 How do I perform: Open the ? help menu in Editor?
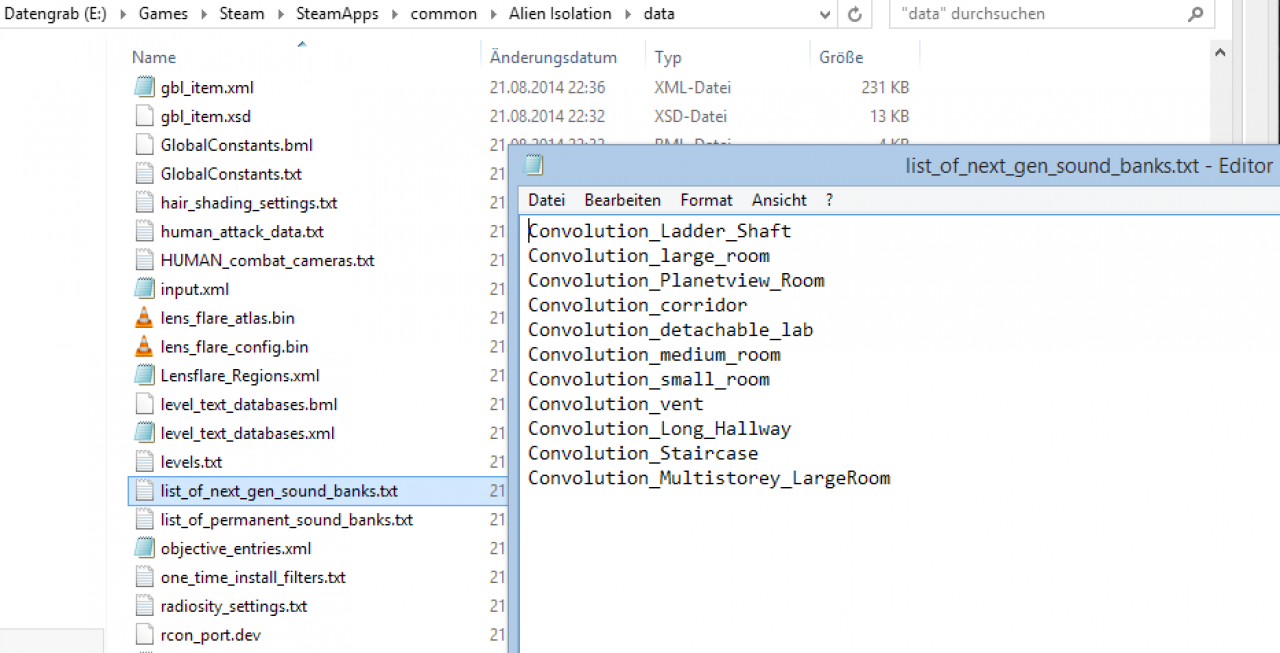pyautogui.click(x=829, y=200)
